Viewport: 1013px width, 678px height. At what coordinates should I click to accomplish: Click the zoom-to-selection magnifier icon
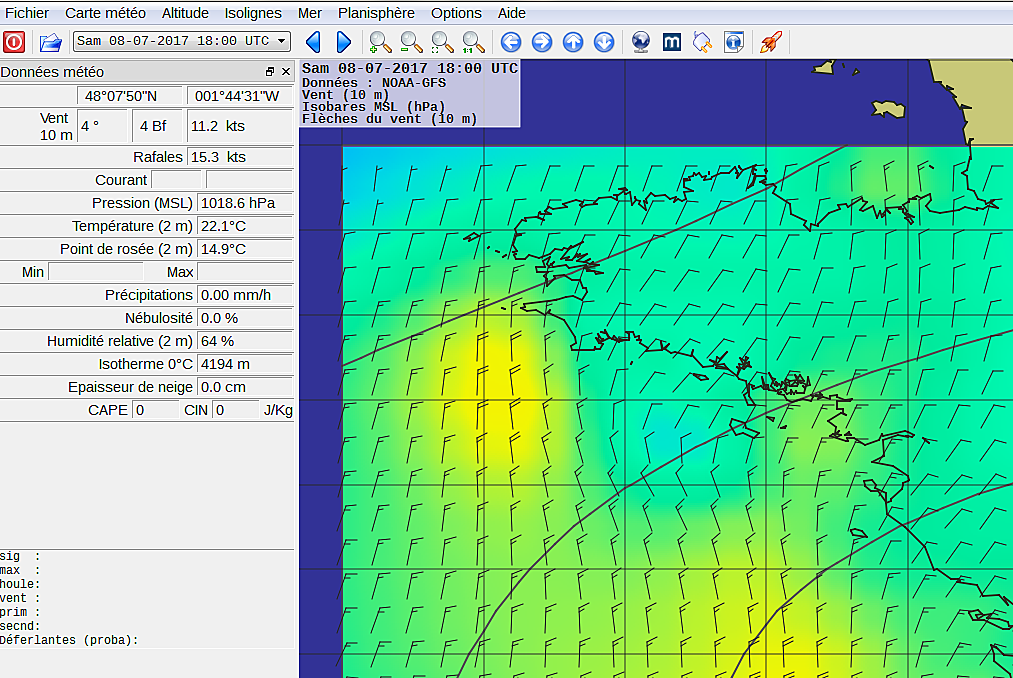click(442, 43)
